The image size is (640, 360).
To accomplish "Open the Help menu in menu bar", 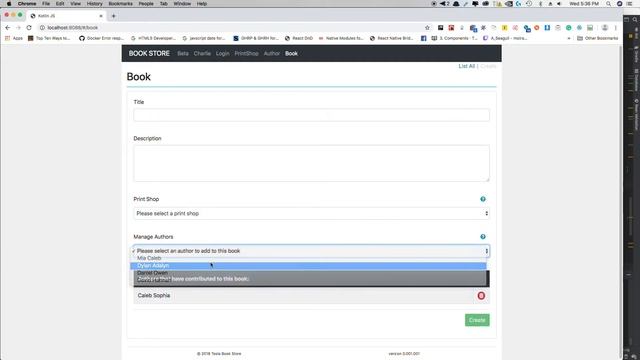I will click(202, 4).
